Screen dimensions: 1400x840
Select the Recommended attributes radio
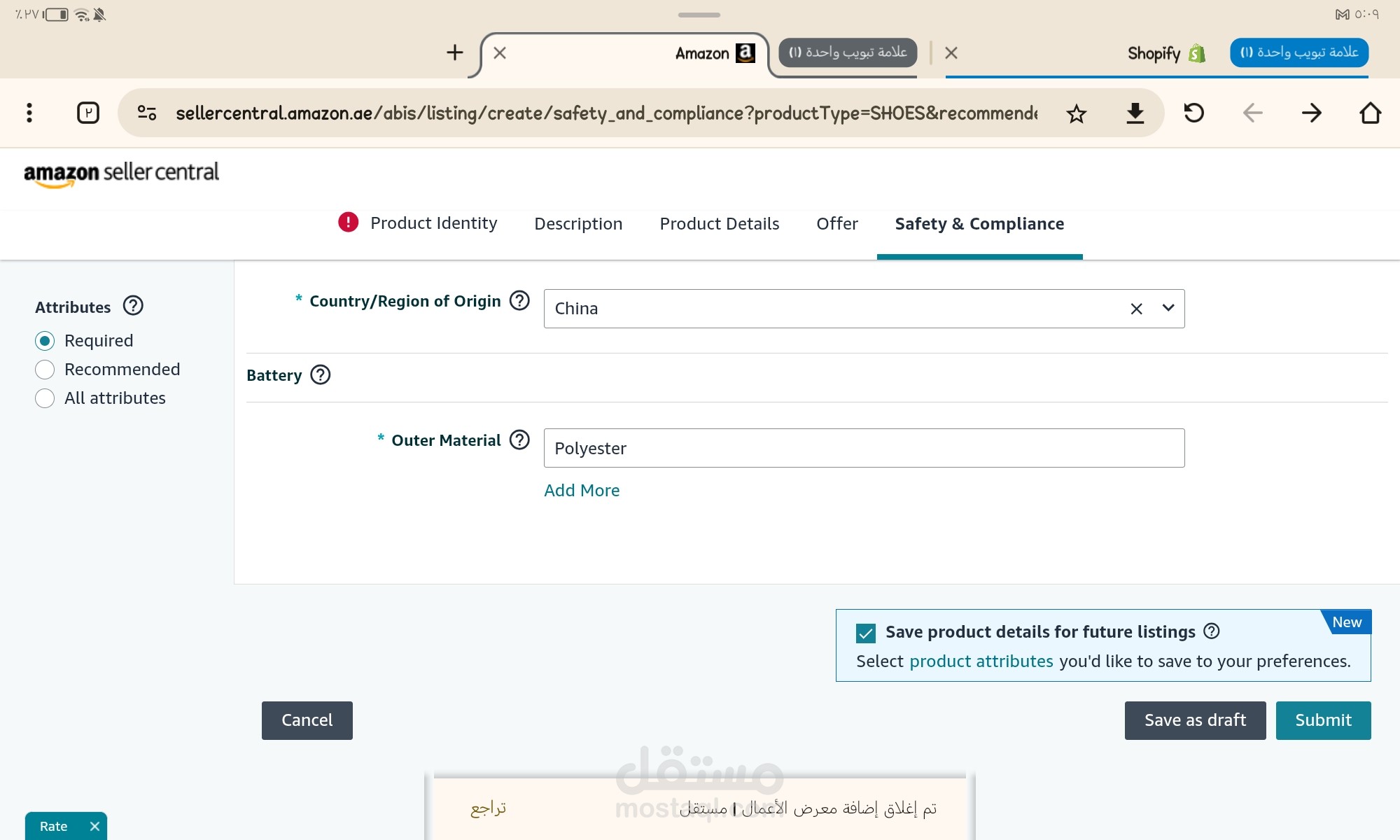click(45, 370)
